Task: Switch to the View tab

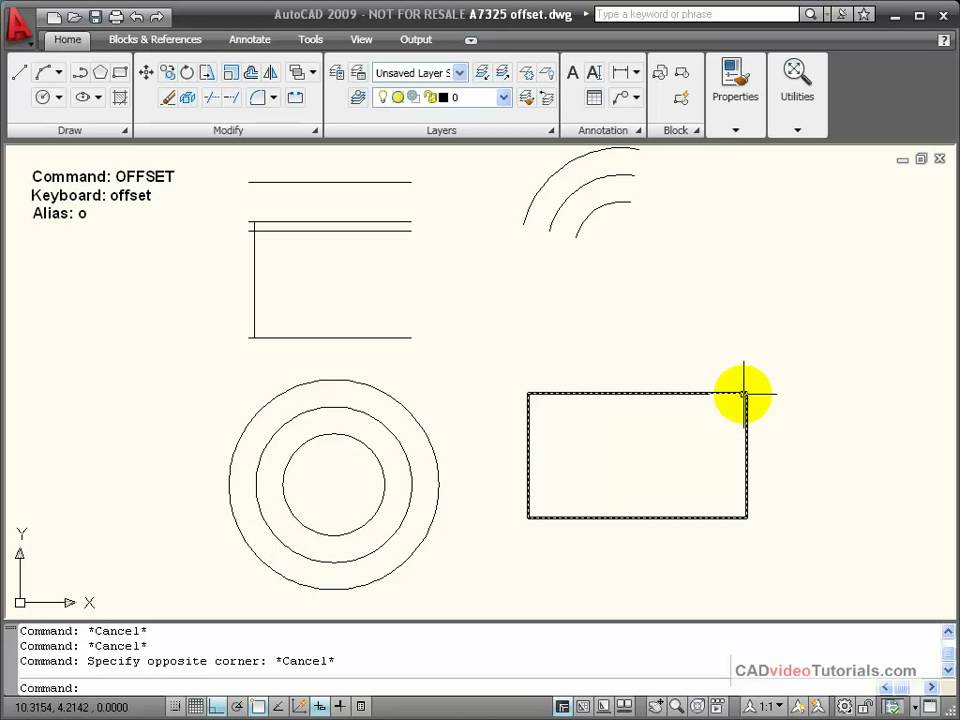Action: coord(361,40)
